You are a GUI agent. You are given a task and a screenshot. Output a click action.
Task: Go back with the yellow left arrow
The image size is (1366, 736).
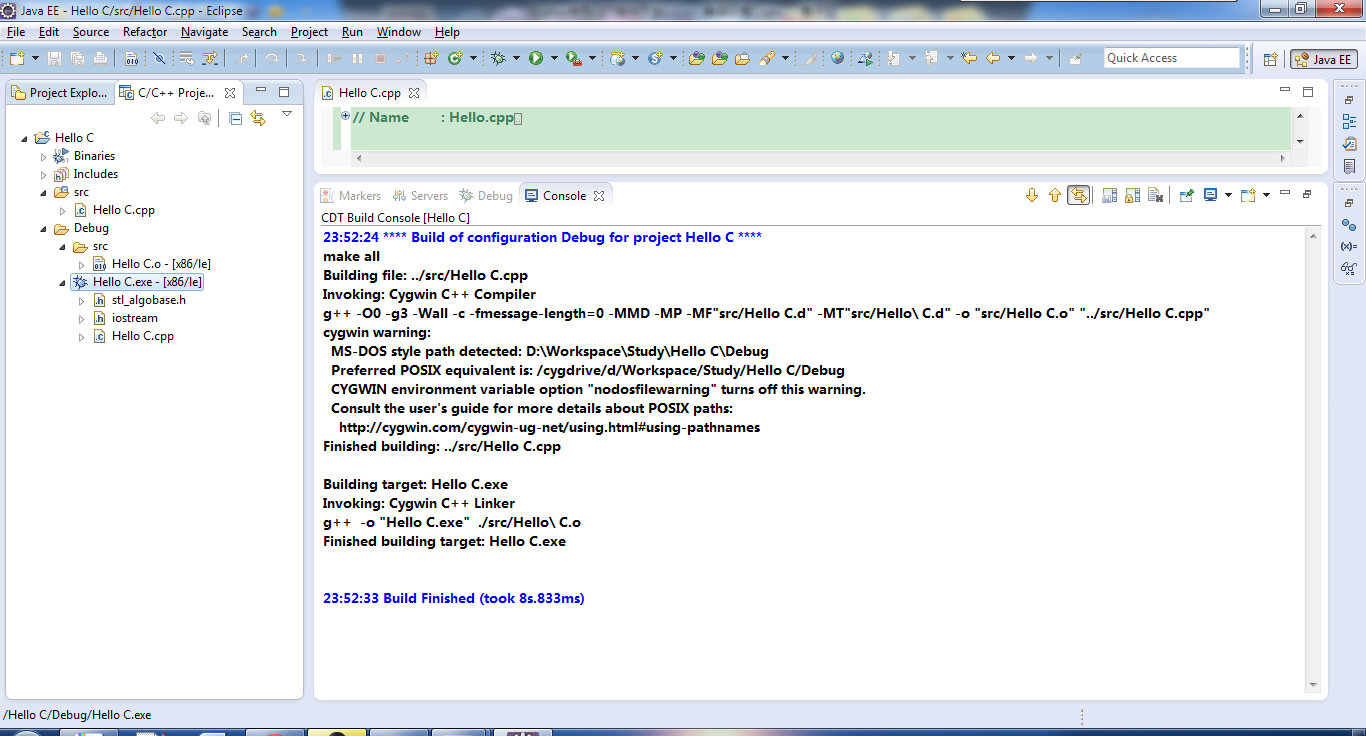pyautogui.click(x=993, y=59)
